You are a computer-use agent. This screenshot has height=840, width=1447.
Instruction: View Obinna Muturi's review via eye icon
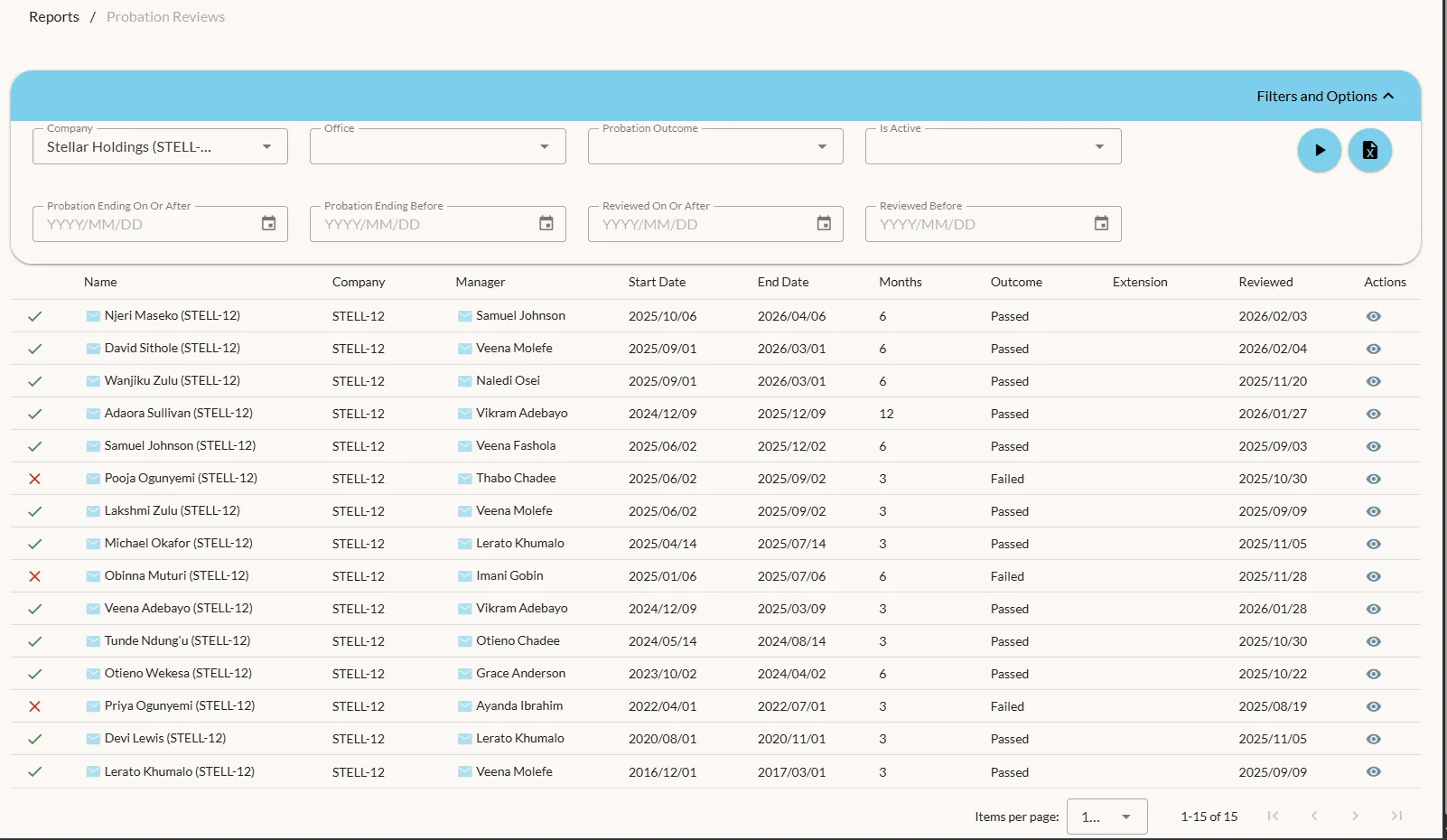(1373, 576)
